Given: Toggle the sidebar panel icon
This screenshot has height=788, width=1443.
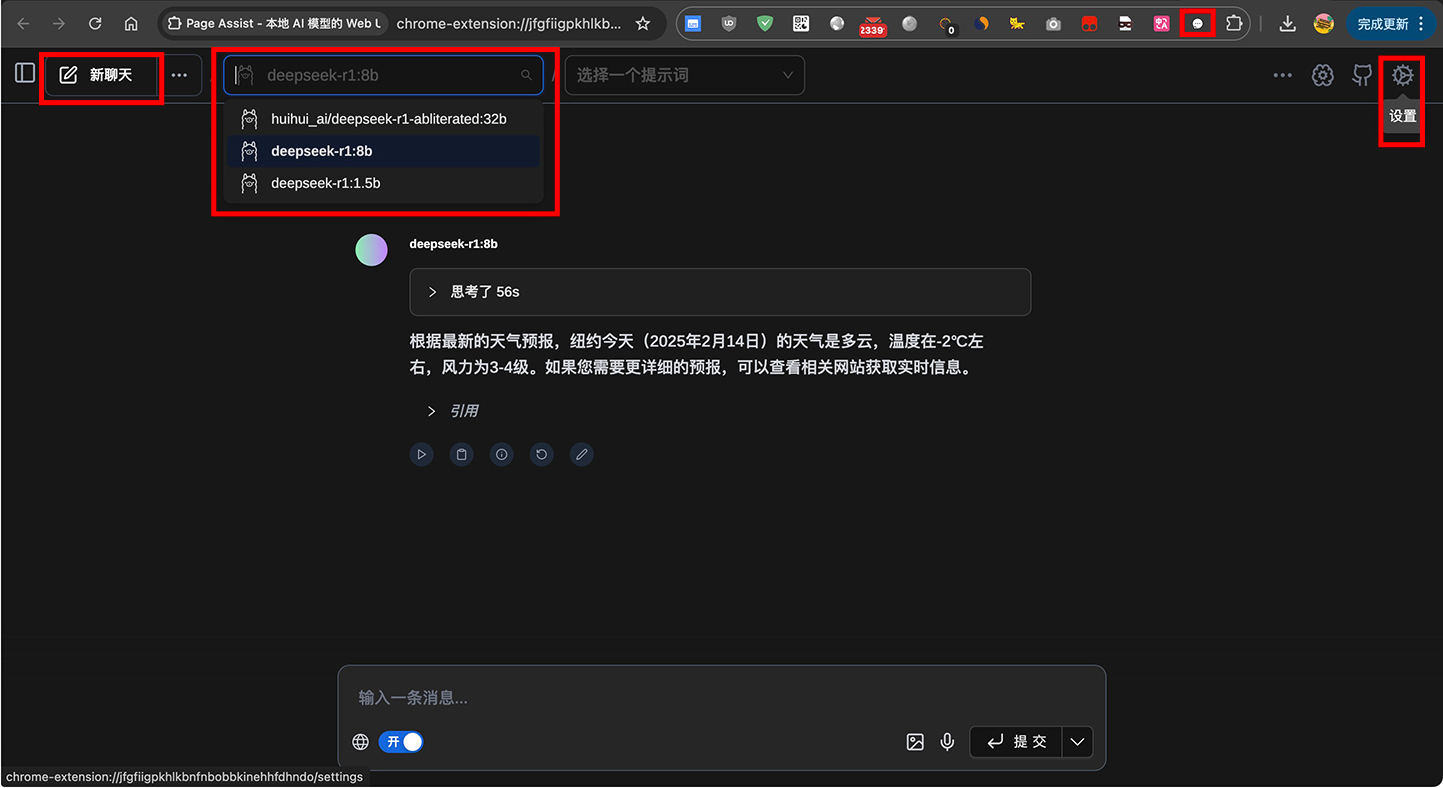Looking at the screenshot, I should [25, 73].
